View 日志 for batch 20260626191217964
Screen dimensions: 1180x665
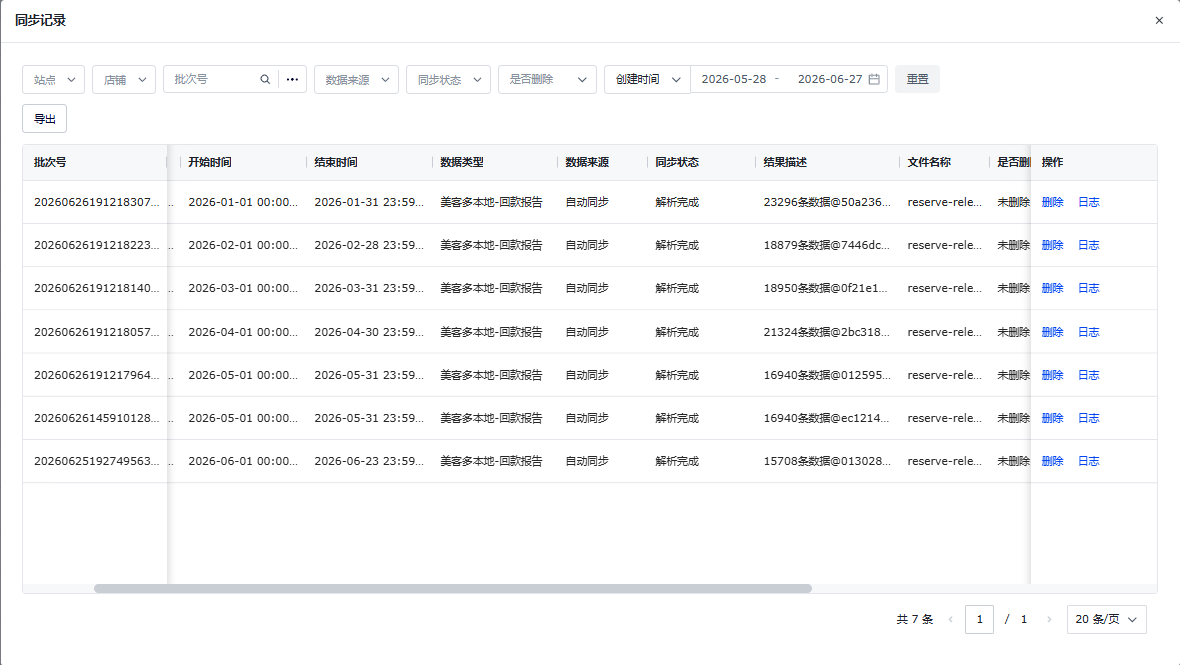pyautogui.click(x=1088, y=375)
